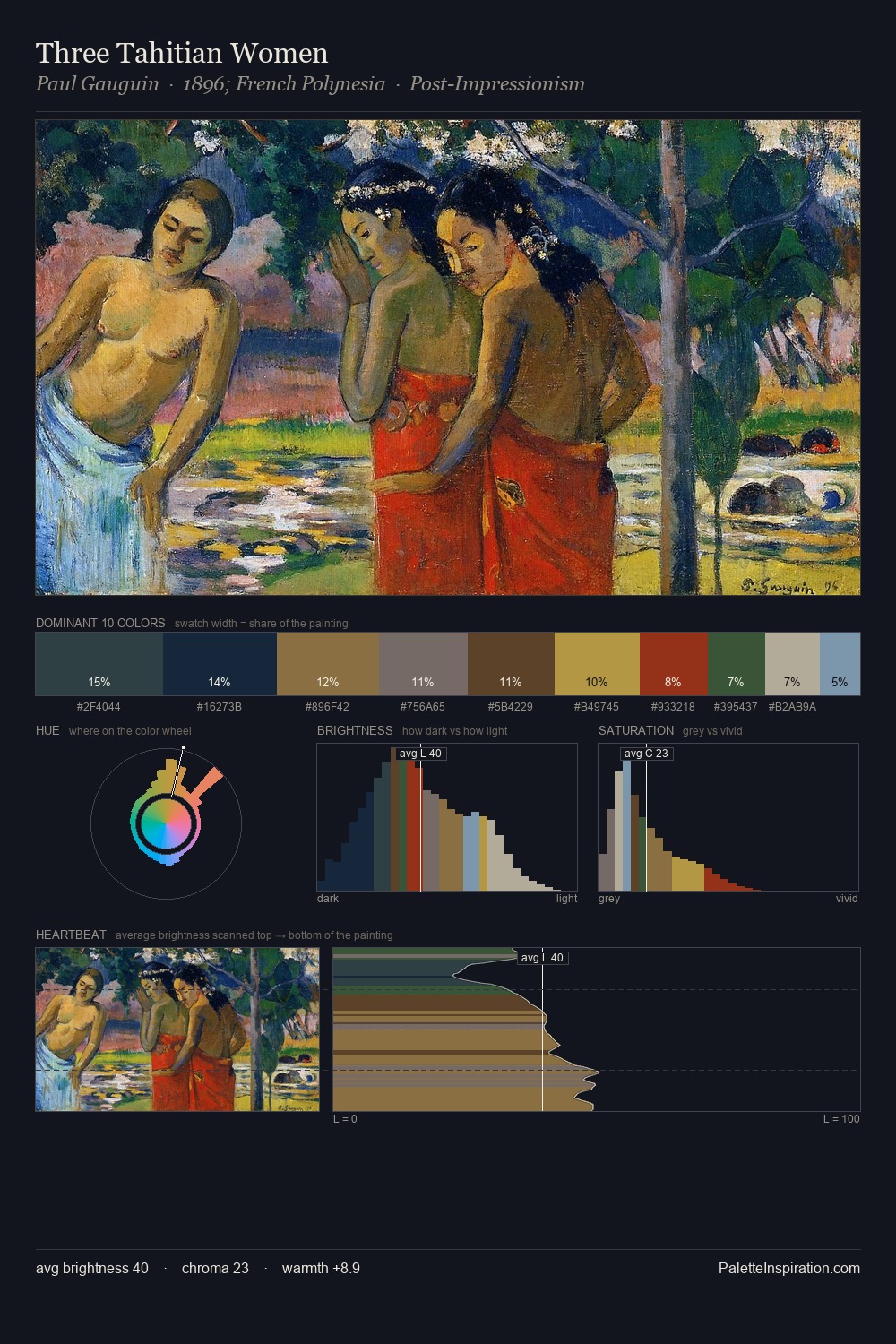Click the title 'Three Tahitian Women'

point(182,53)
